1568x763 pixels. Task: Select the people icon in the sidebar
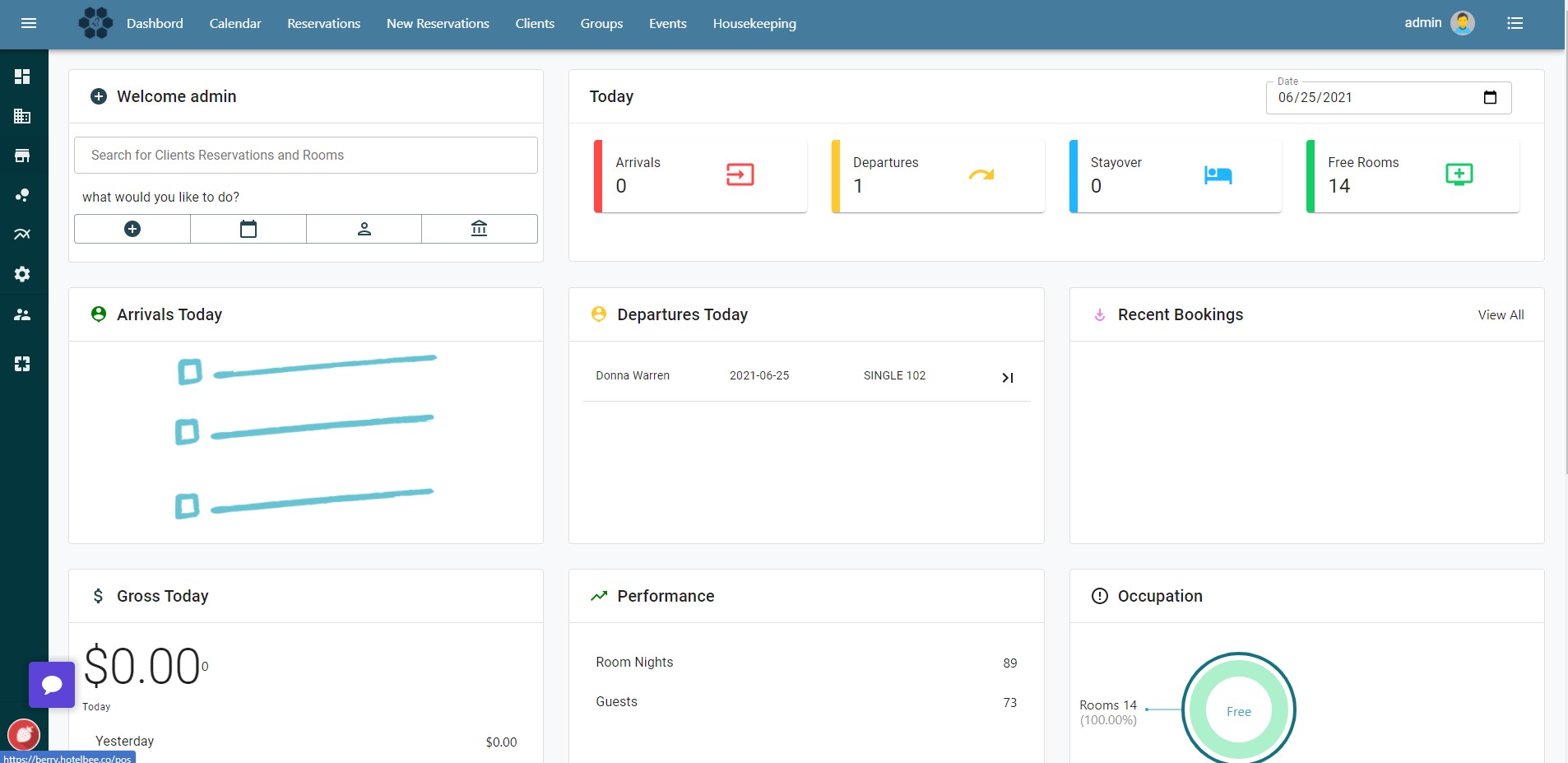22,314
